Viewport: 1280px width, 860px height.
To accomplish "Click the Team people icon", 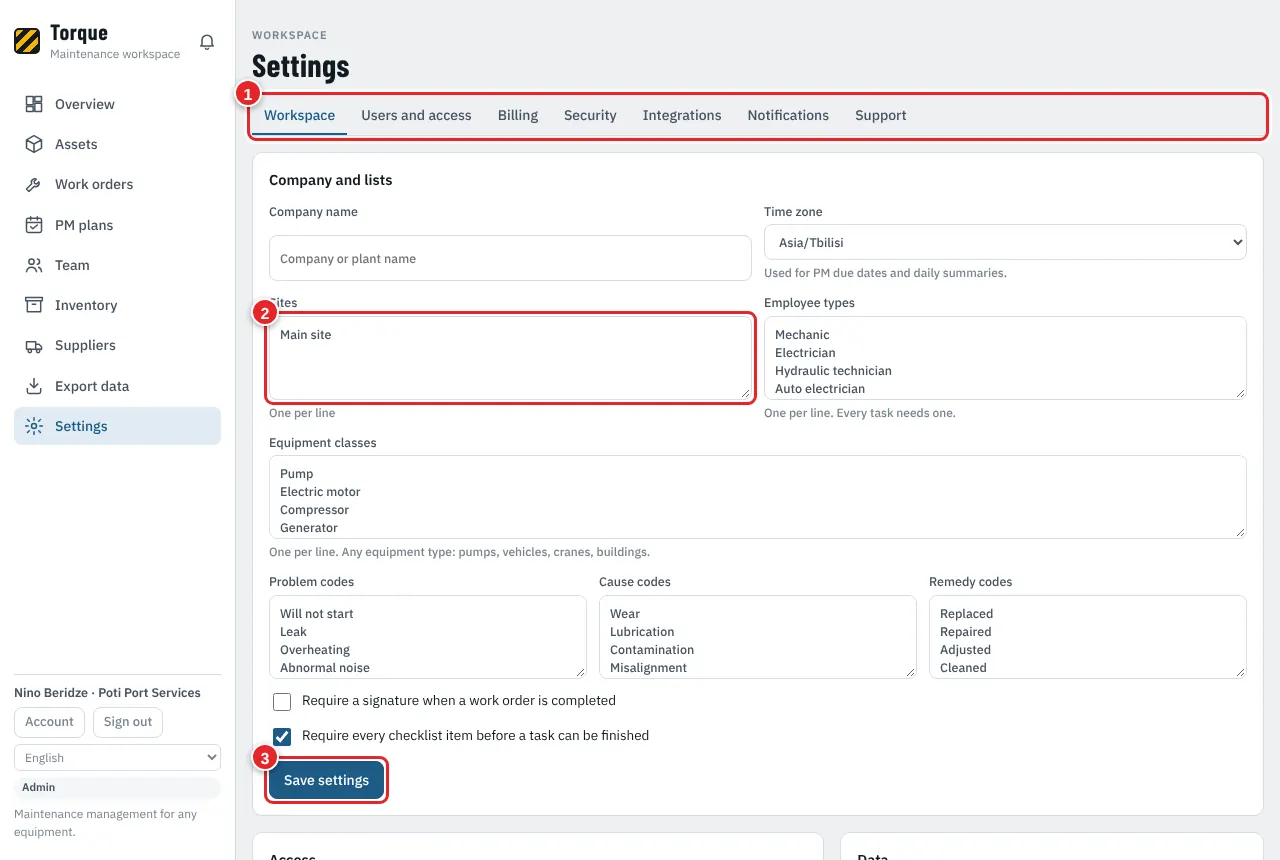I will (34, 265).
